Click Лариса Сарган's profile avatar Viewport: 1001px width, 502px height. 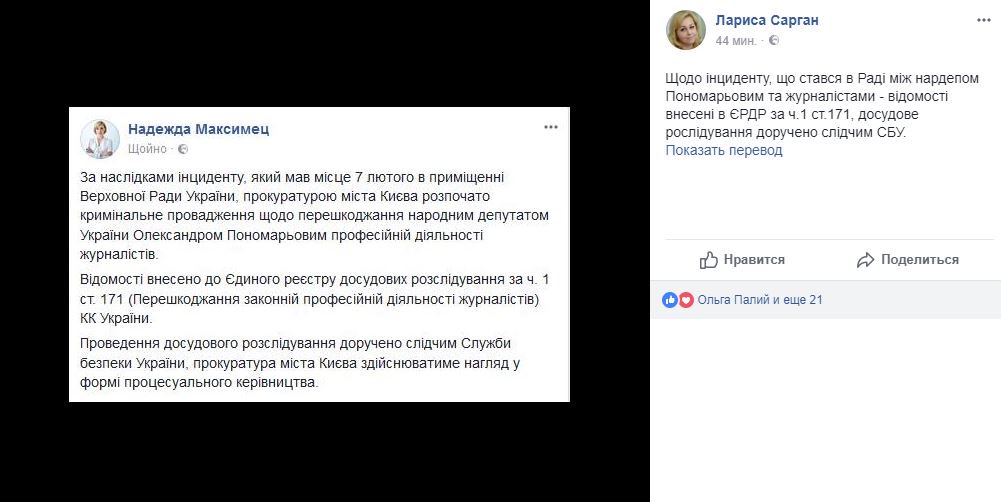click(x=686, y=30)
